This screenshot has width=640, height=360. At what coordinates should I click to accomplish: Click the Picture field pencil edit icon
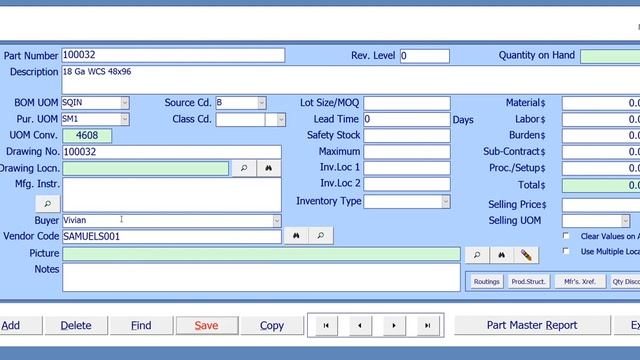point(527,255)
